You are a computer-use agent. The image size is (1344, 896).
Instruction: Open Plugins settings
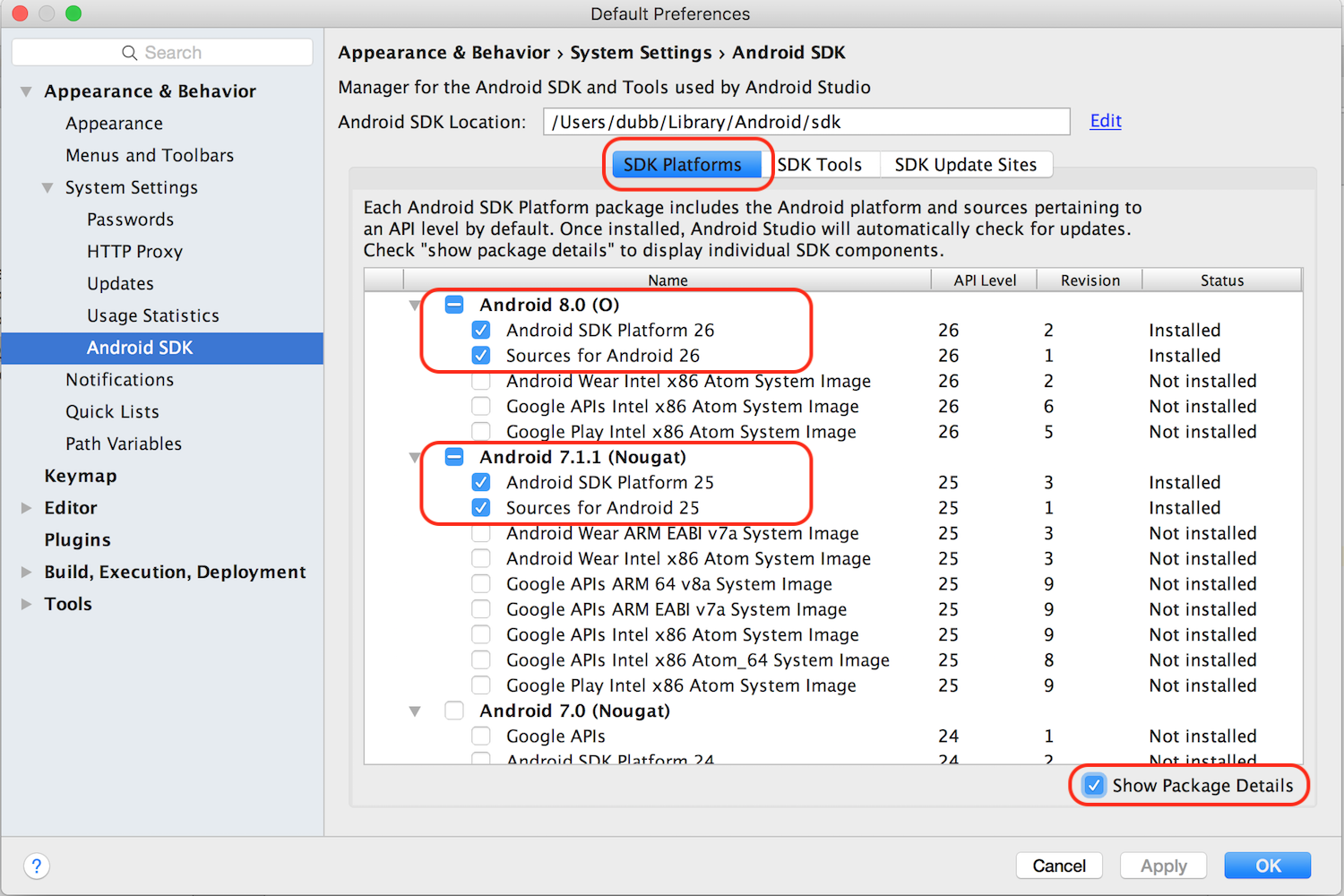(x=78, y=540)
